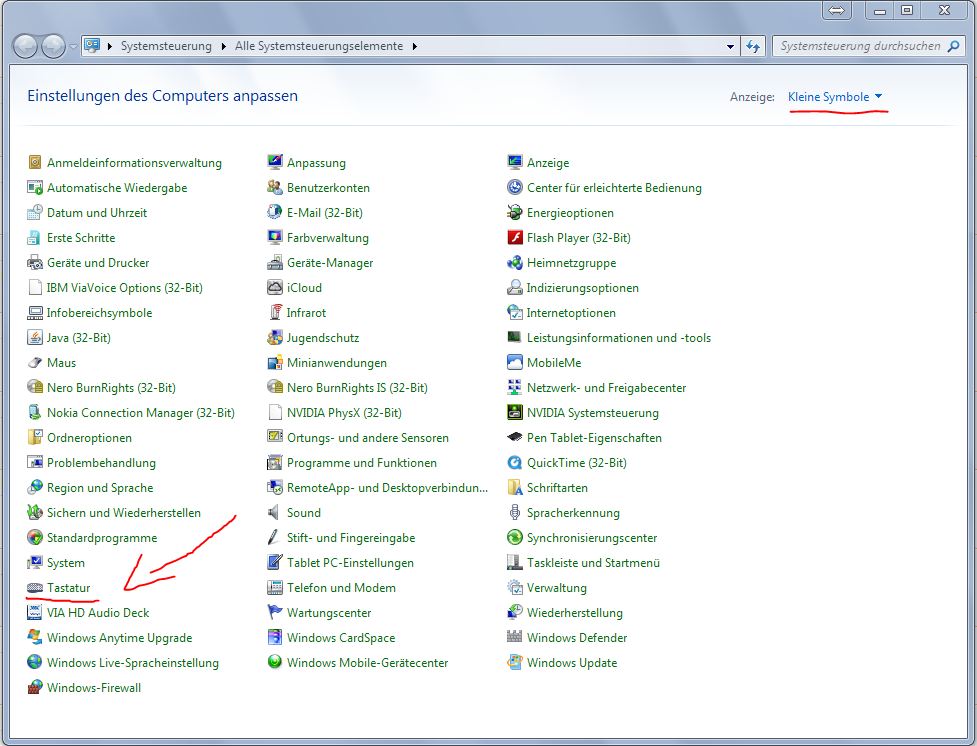Open Region und Sprache link

pos(100,487)
